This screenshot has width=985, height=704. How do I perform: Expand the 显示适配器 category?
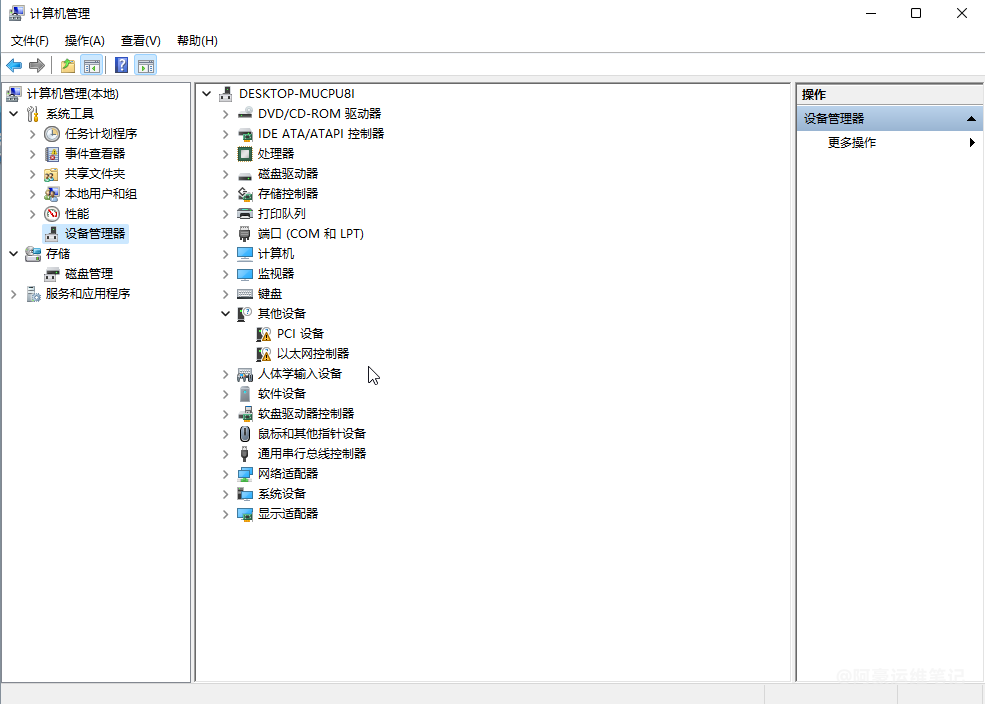pyautogui.click(x=226, y=513)
